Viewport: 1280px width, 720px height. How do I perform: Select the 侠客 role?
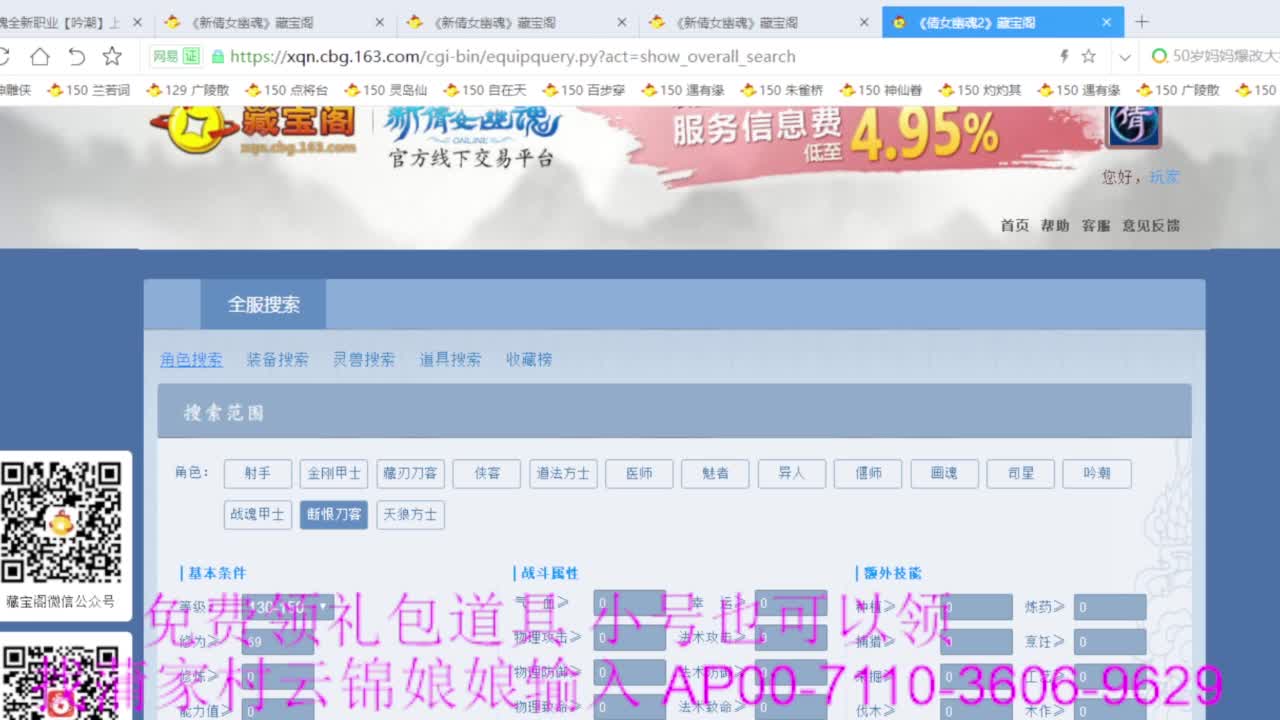tap(487, 473)
